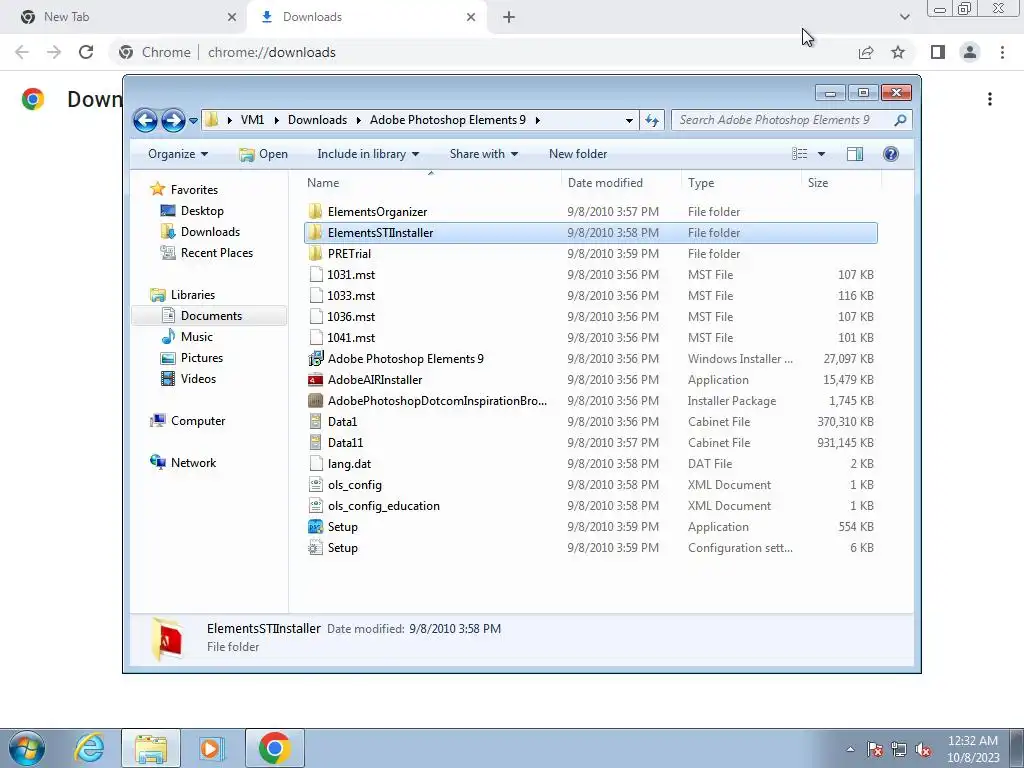Switch to the New Tab tab in Chrome
Screen dimensions: 1024x768
124,17
